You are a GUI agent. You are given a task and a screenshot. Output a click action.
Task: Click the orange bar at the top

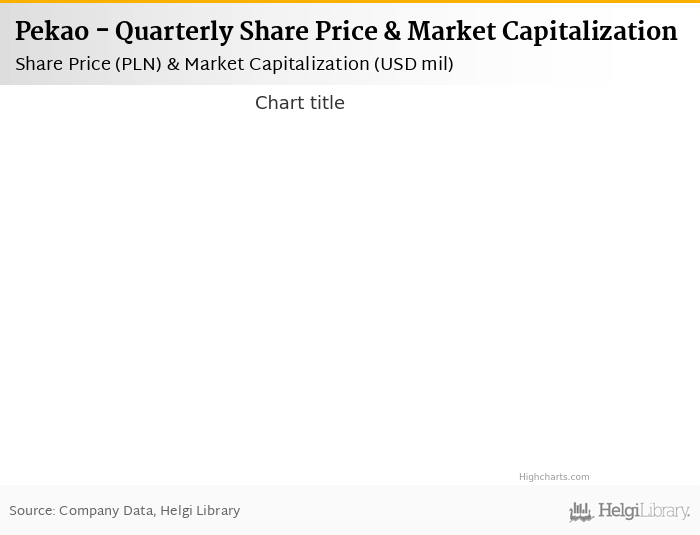(x=350, y=2)
